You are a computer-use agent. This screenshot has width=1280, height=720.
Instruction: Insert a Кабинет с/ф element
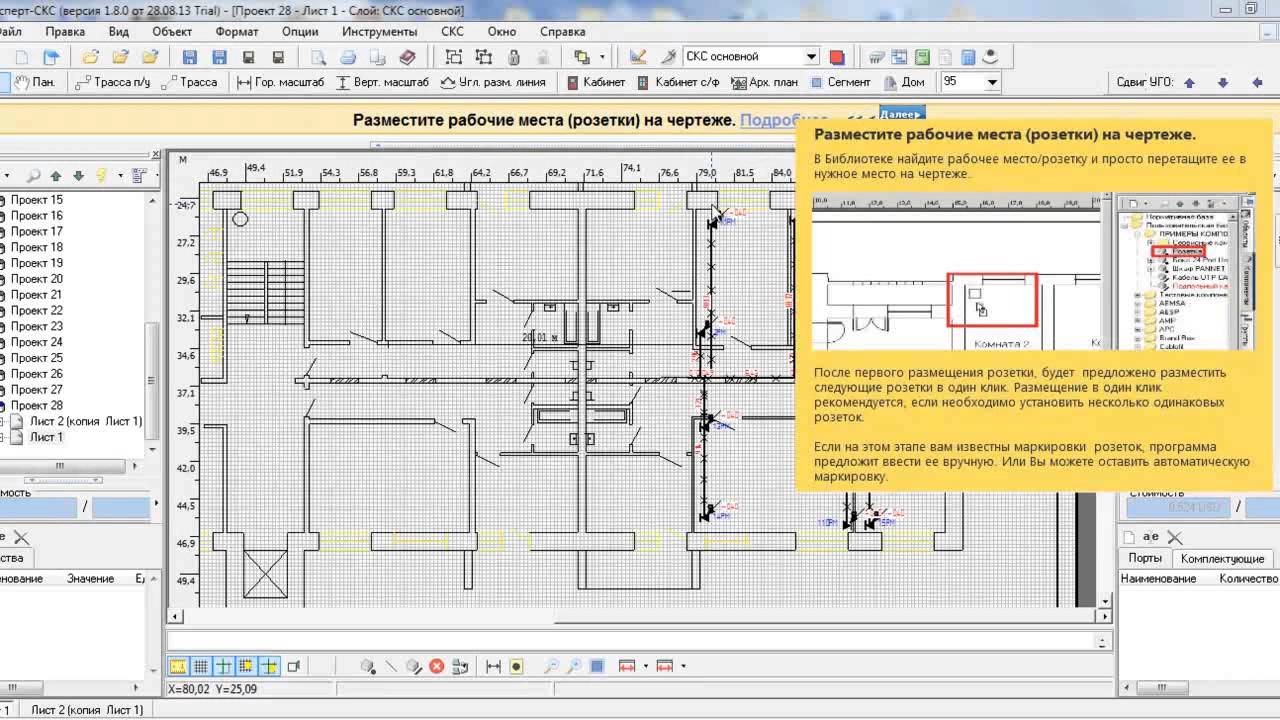(x=678, y=82)
